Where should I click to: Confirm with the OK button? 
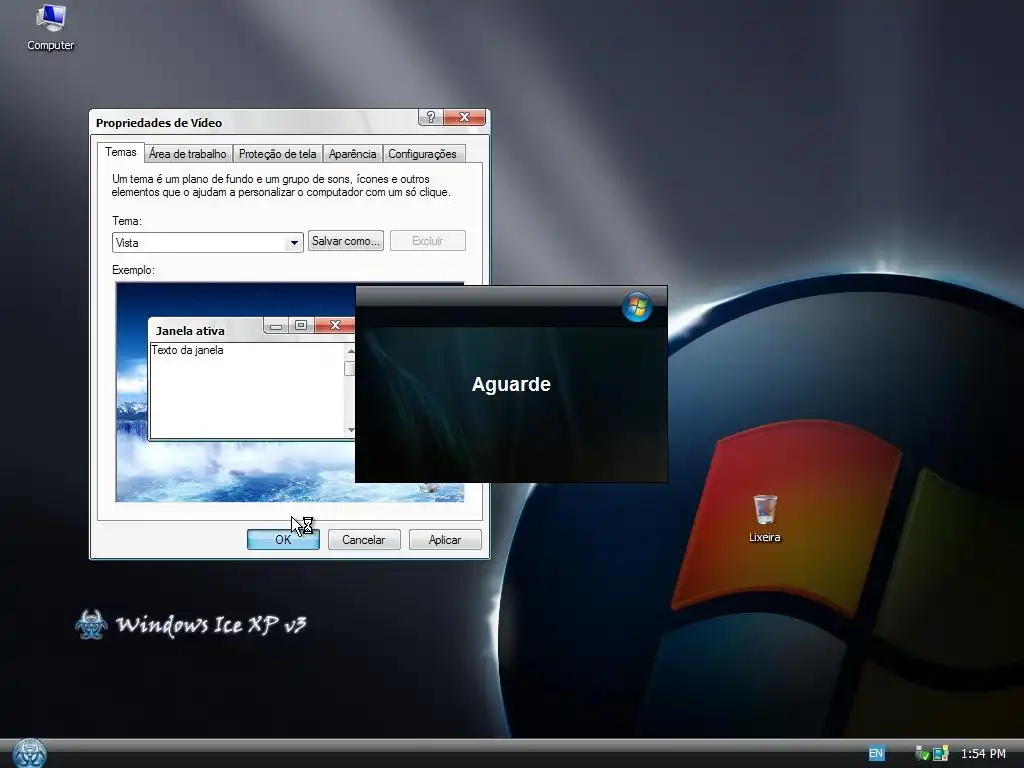coord(283,539)
